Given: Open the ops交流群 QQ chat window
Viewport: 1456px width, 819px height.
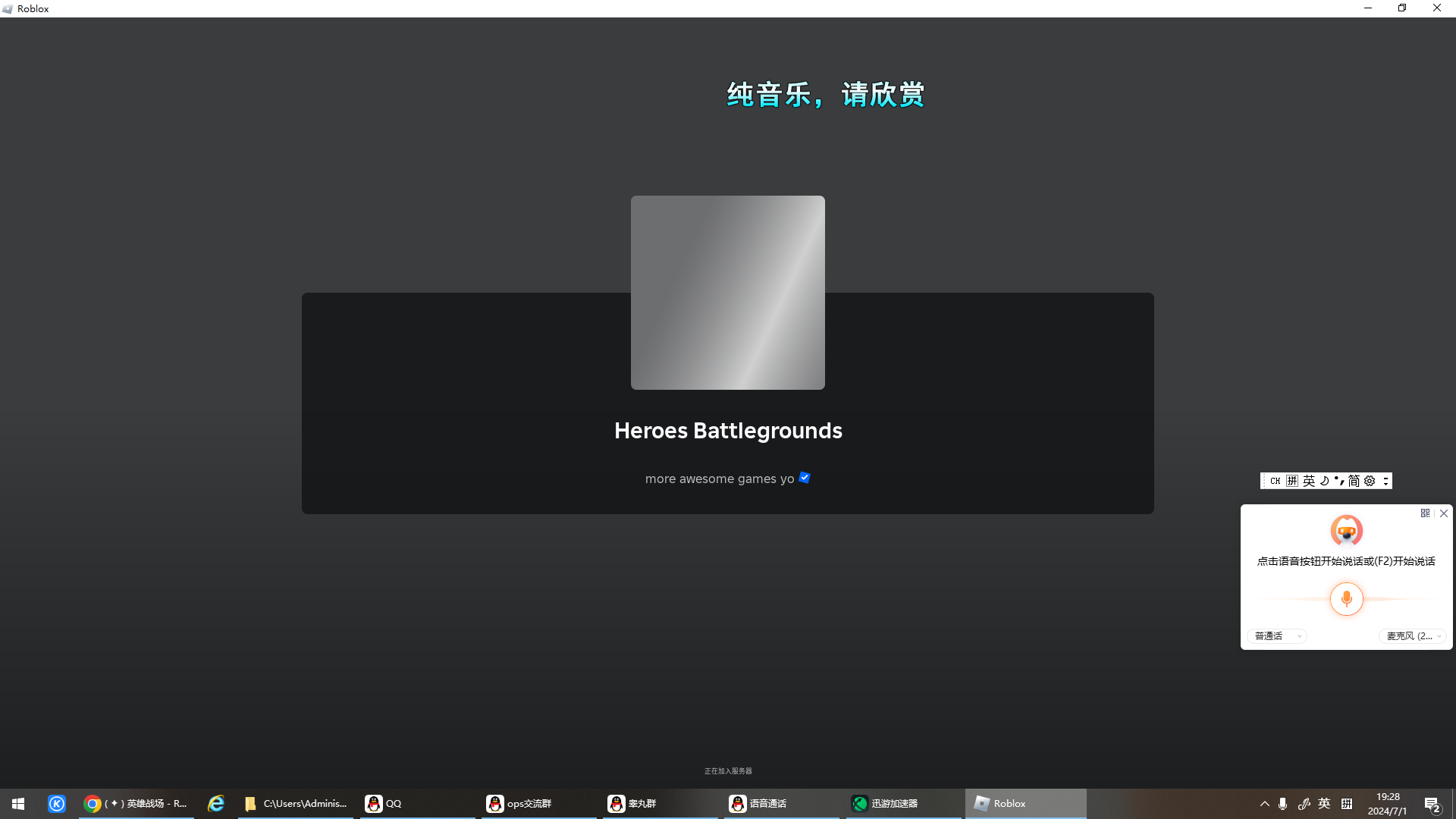Looking at the screenshot, I should (539, 804).
